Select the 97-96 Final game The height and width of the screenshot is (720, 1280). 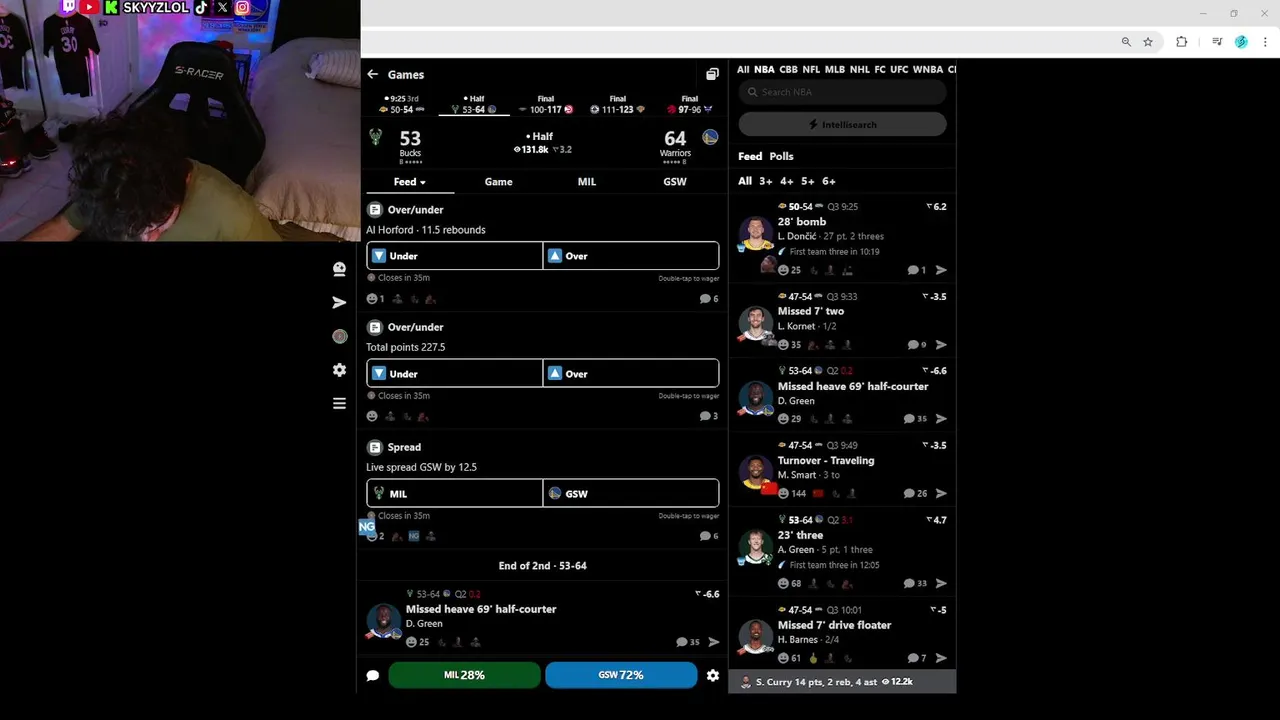(689, 104)
